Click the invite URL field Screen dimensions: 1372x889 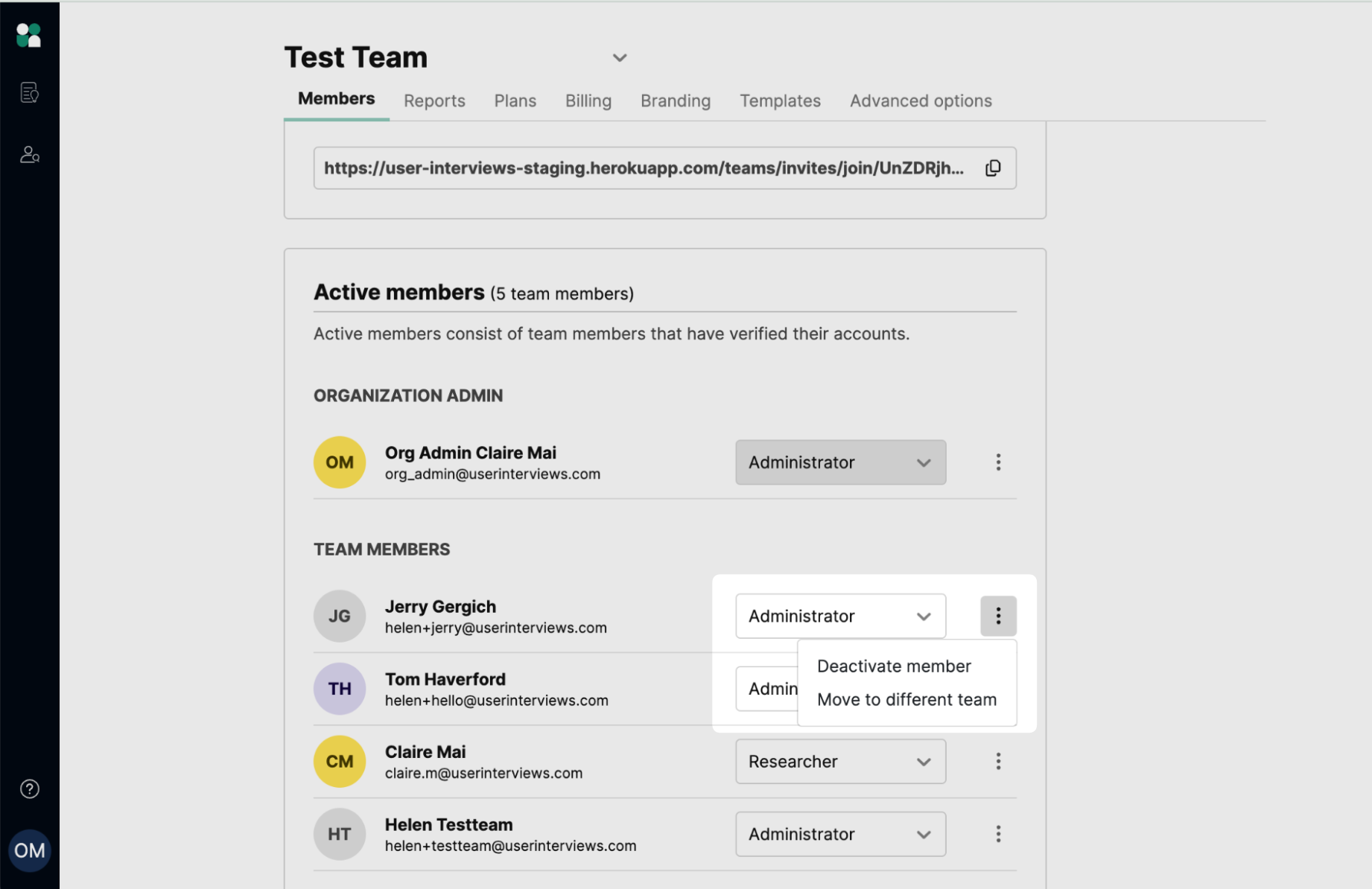coord(664,168)
